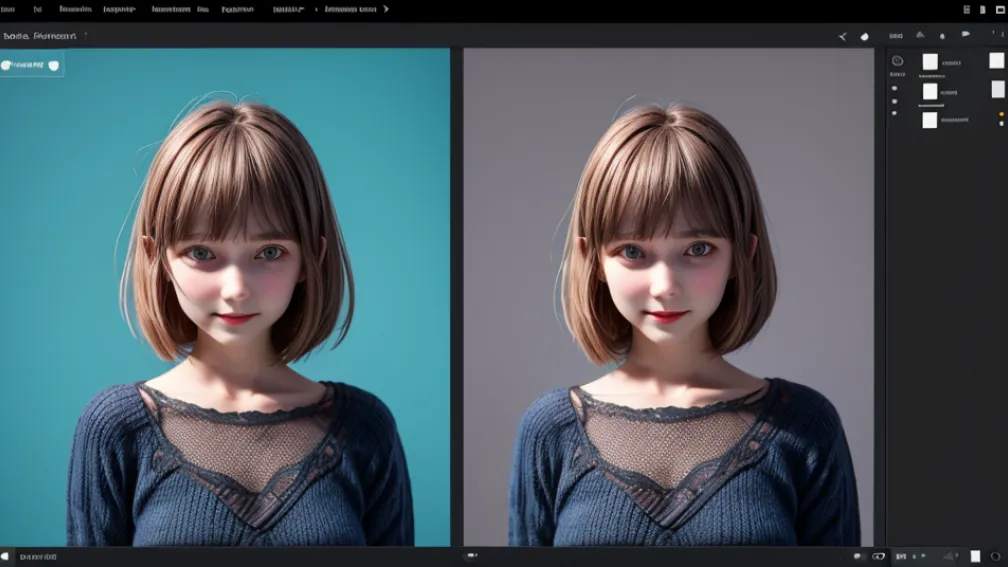
Task: Toggle the pill-shaped switch icon in bottom bar
Action: click(x=878, y=556)
